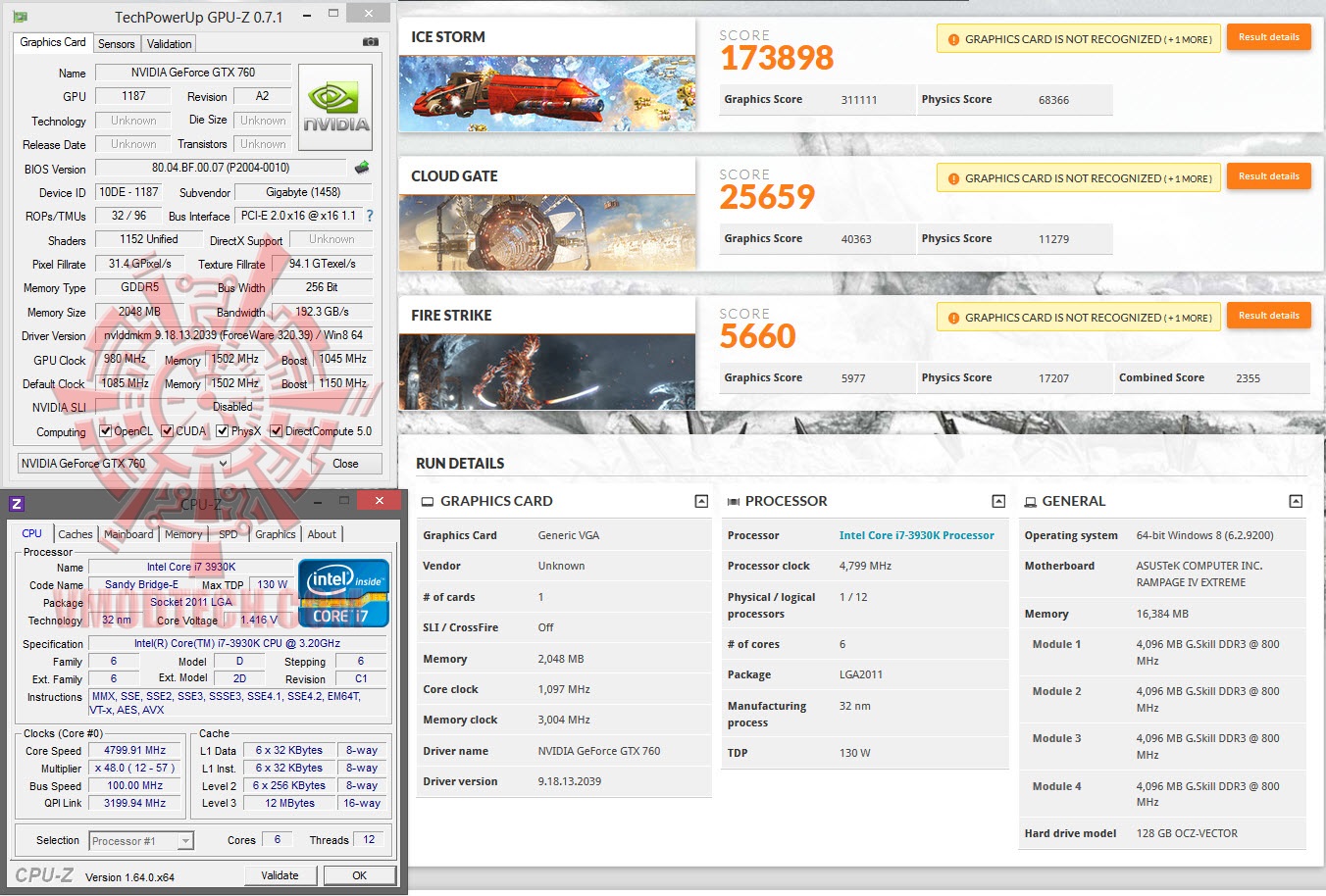Click the Intel Core i7 logo in CPU-Z
This screenshot has height=896, width=1326.
[343, 593]
